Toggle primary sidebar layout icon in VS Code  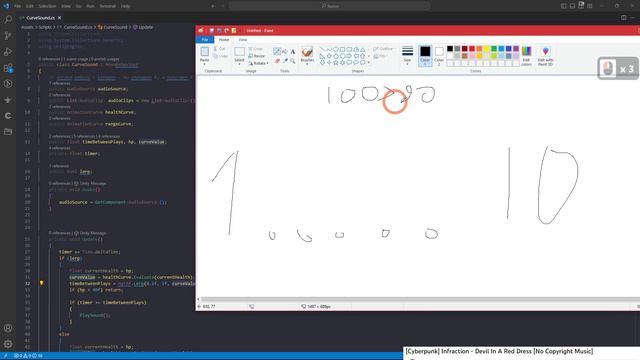click(x=563, y=6)
